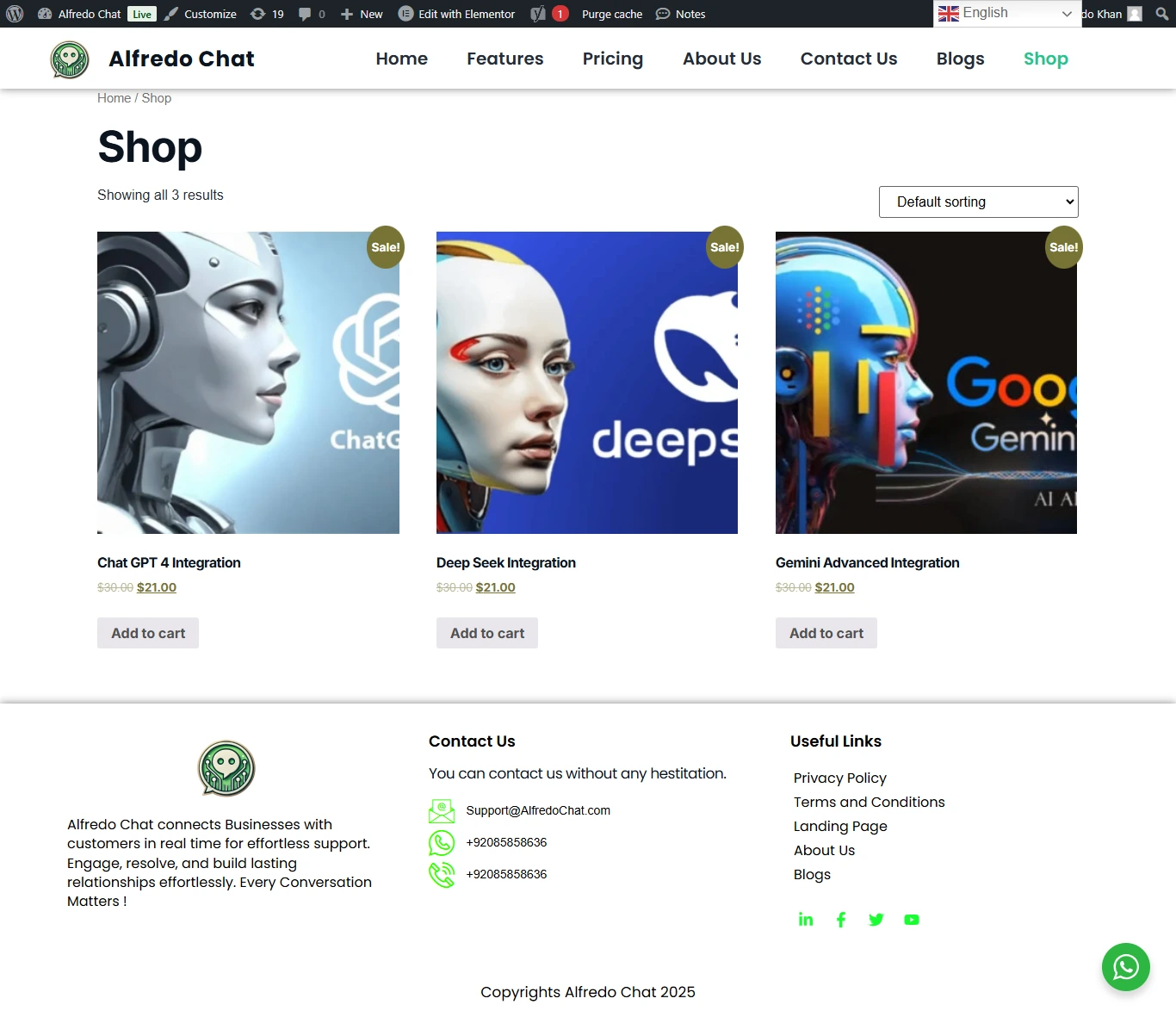This screenshot has width=1176, height=1017.
Task: Click the email envelope icon
Action: (x=442, y=811)
